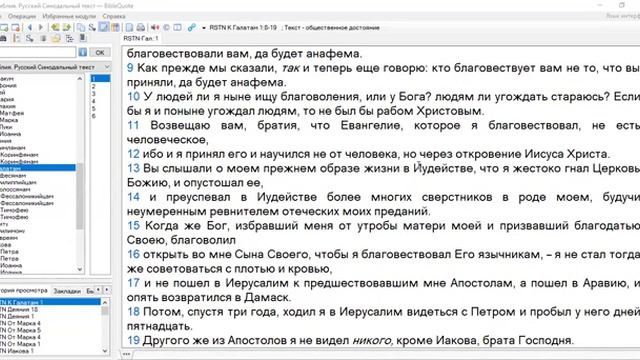Click the magnifier icon in second toolbar row
The height and width of the screenshot is (360, 640).
tap(29, 38)
